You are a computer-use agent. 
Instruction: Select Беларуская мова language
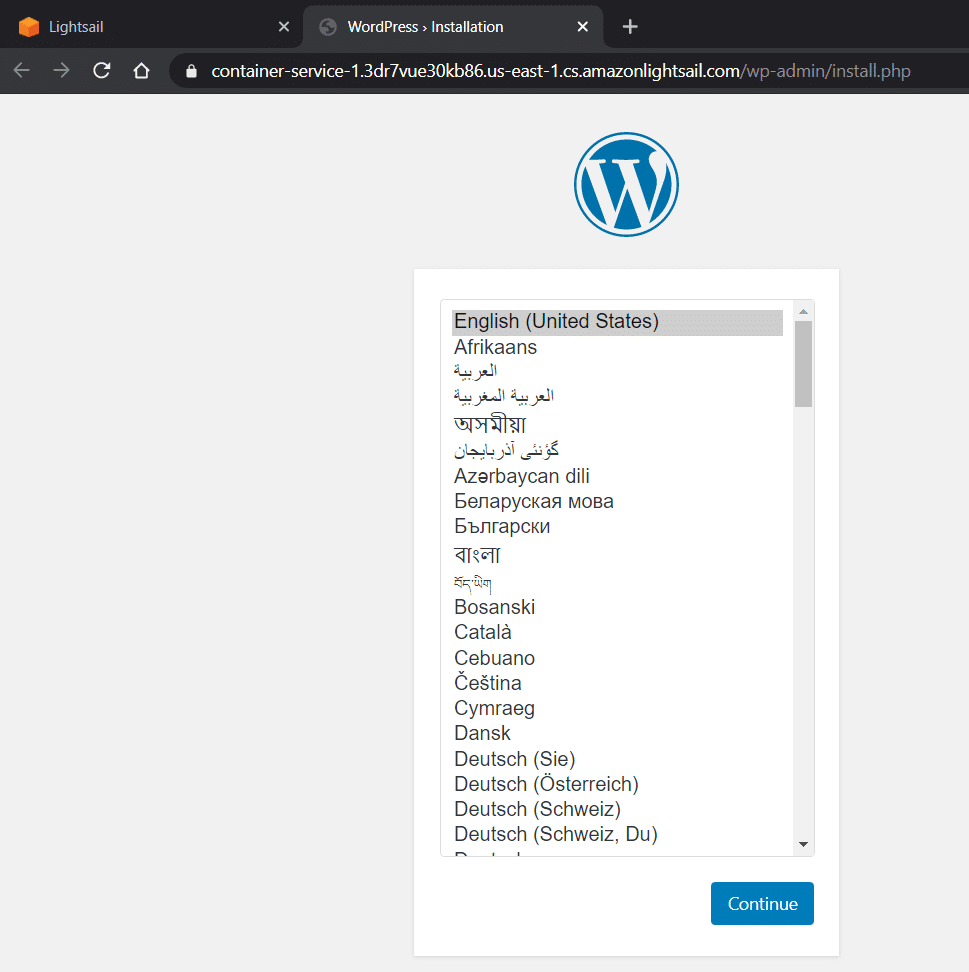[617, 501]
